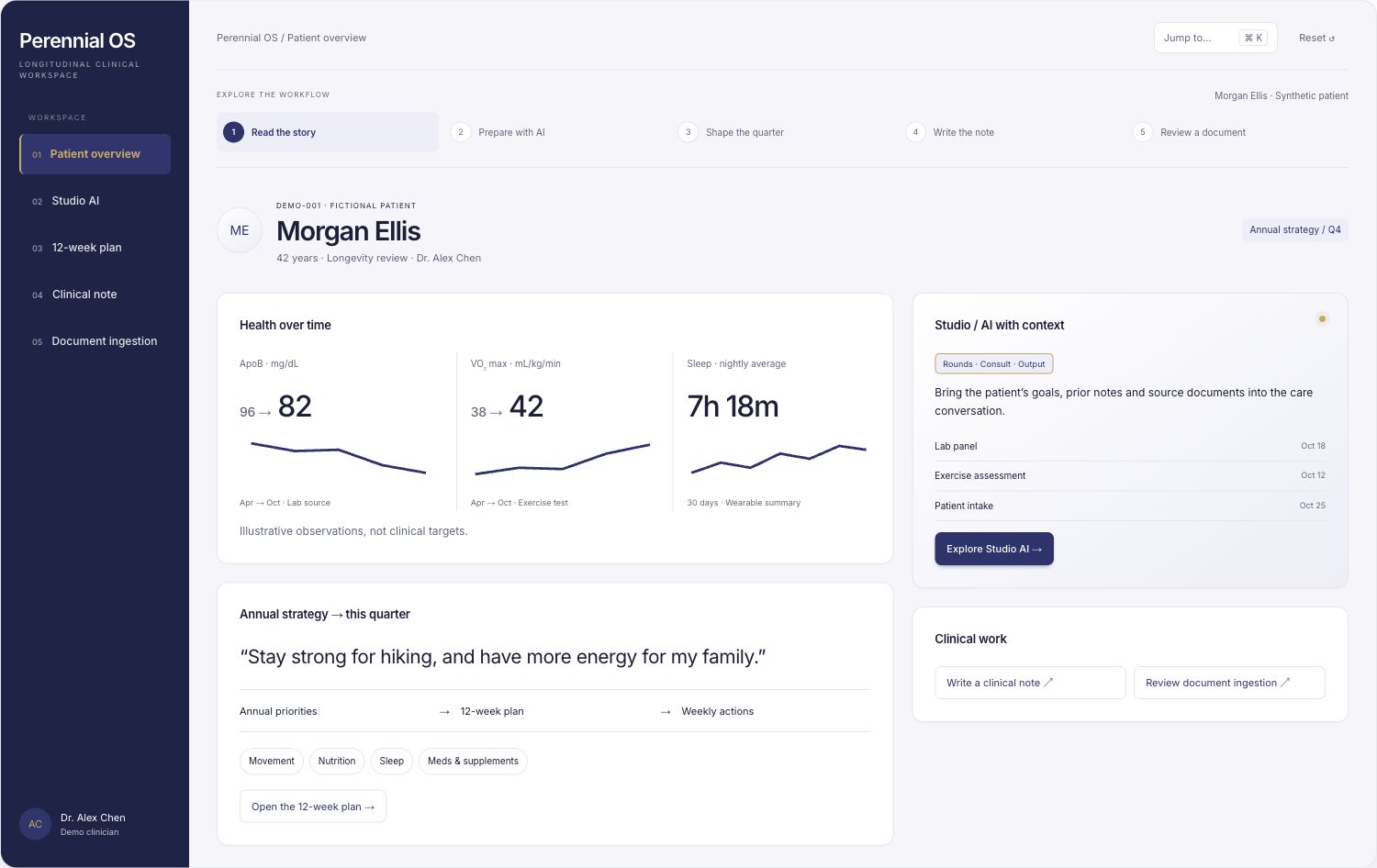This screenshot has width=1377, height=868.
Task: Click the Reset button
Action: coord(1316,38)
